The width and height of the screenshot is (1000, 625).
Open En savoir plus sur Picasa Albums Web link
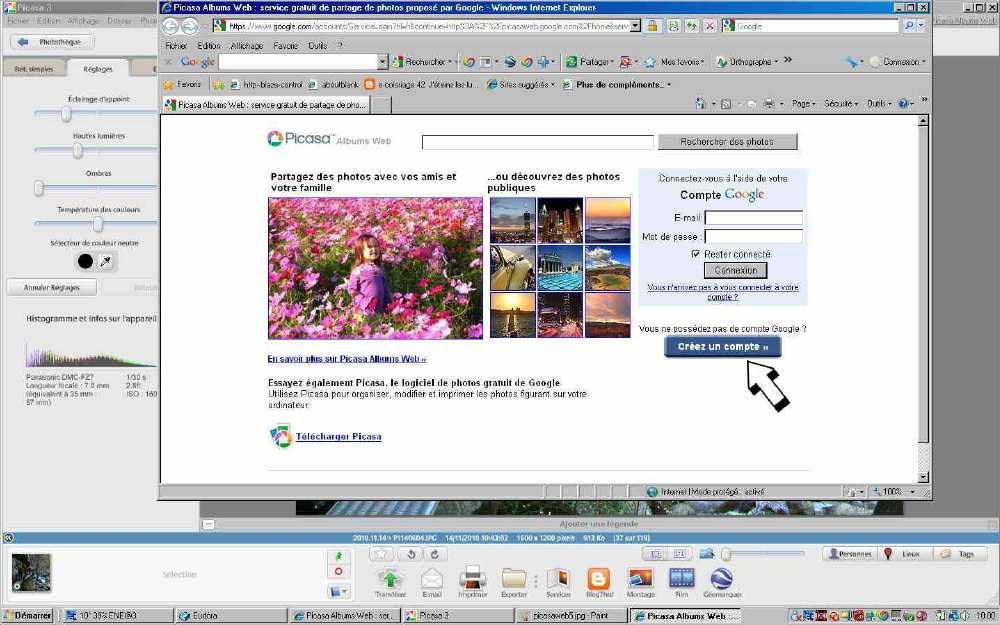(x=347, y=359)
